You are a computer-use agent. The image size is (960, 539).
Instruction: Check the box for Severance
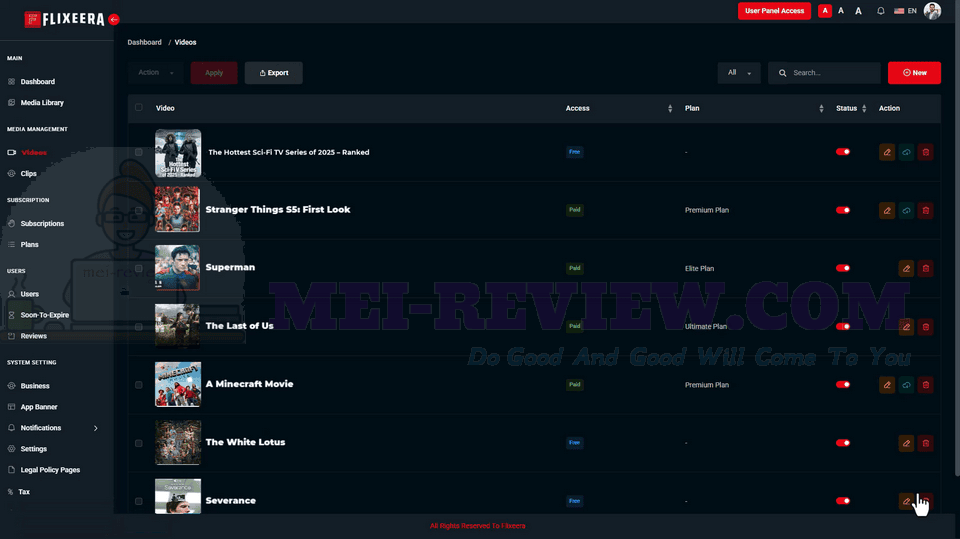pos(139,501)
